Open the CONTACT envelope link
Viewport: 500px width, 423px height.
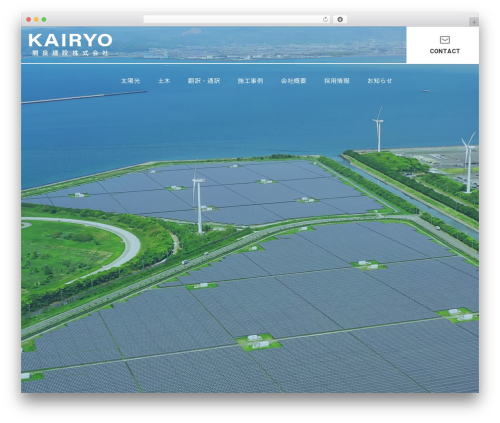444,45
